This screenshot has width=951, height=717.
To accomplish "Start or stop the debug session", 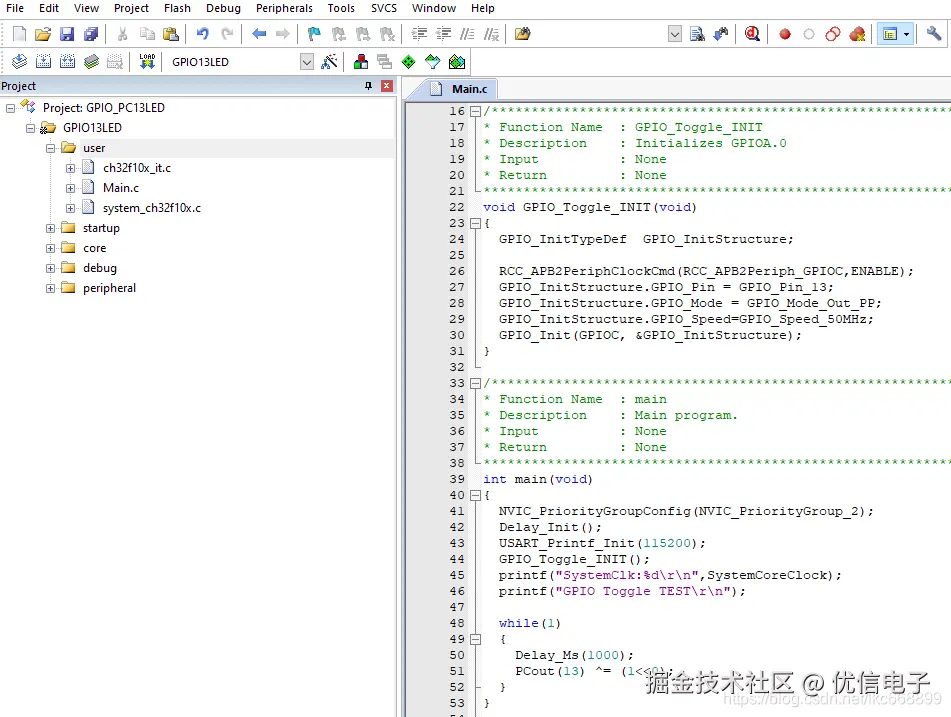I will tap(753, 34).
